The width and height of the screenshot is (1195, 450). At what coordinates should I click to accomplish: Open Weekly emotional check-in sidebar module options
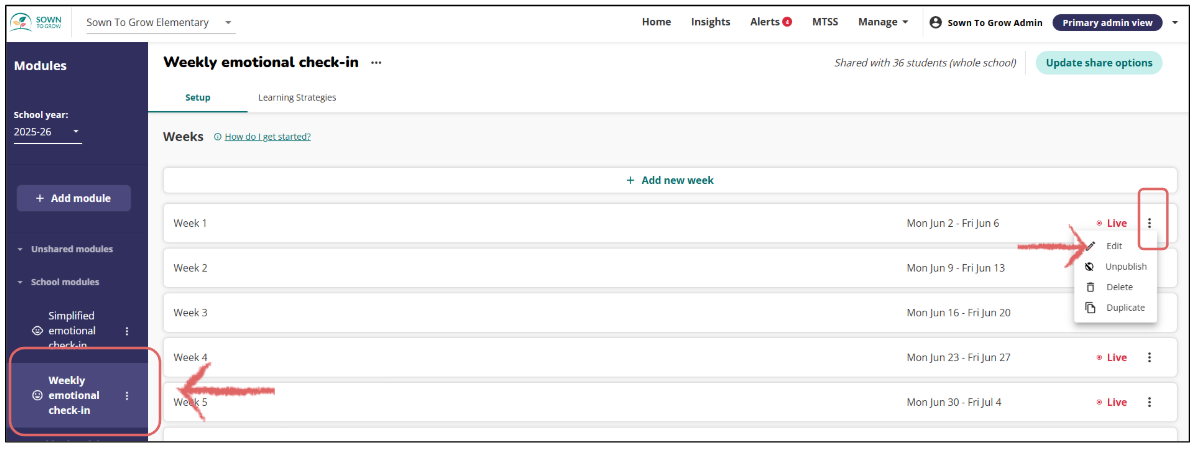[127, 396]
